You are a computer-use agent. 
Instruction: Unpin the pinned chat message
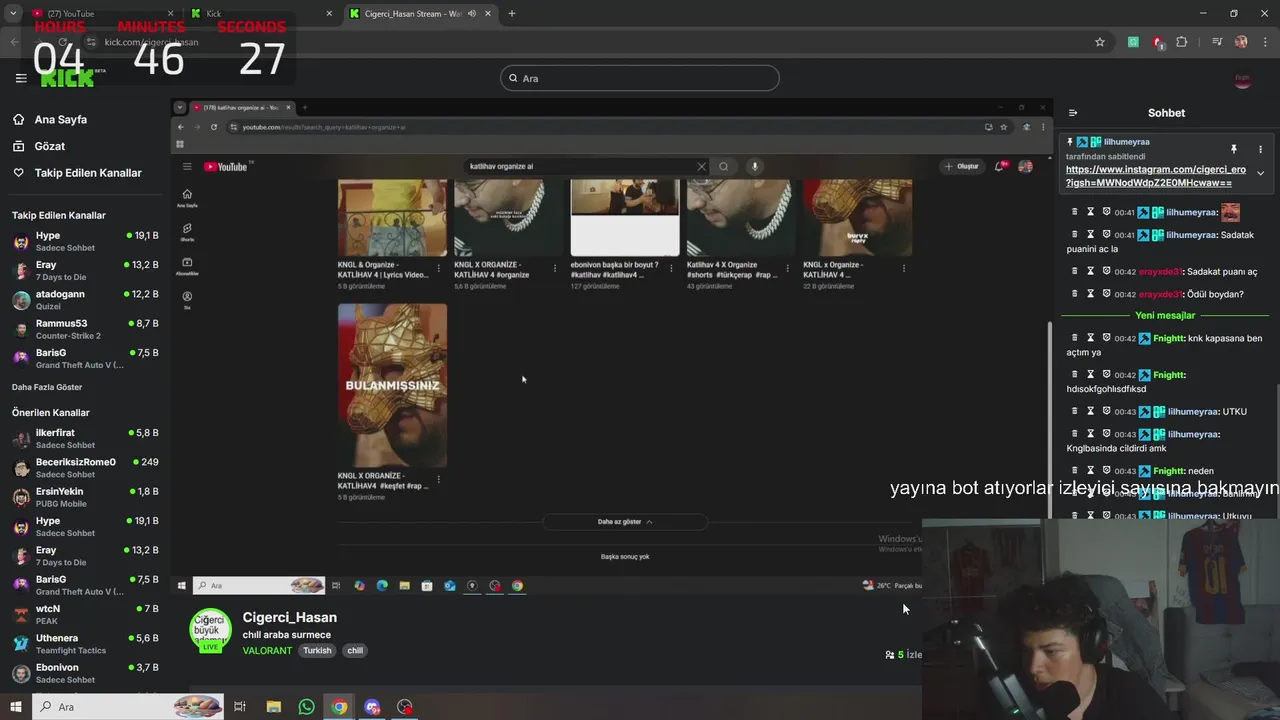1234,149
